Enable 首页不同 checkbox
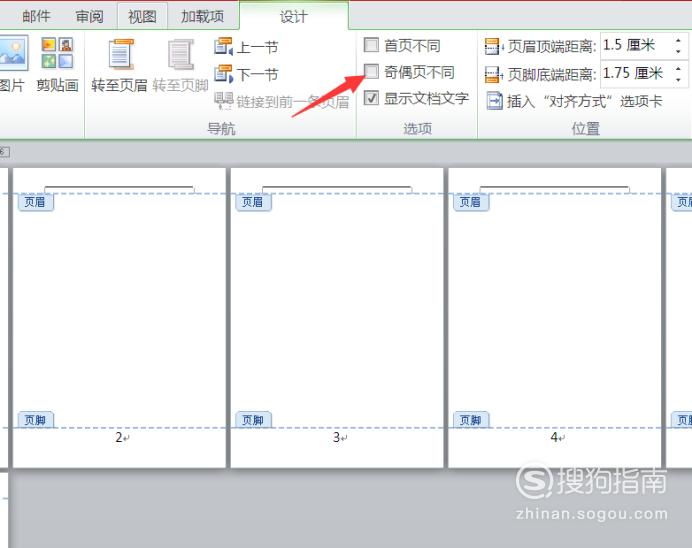The width and height of the screenshot is (692, 548). 371,45
